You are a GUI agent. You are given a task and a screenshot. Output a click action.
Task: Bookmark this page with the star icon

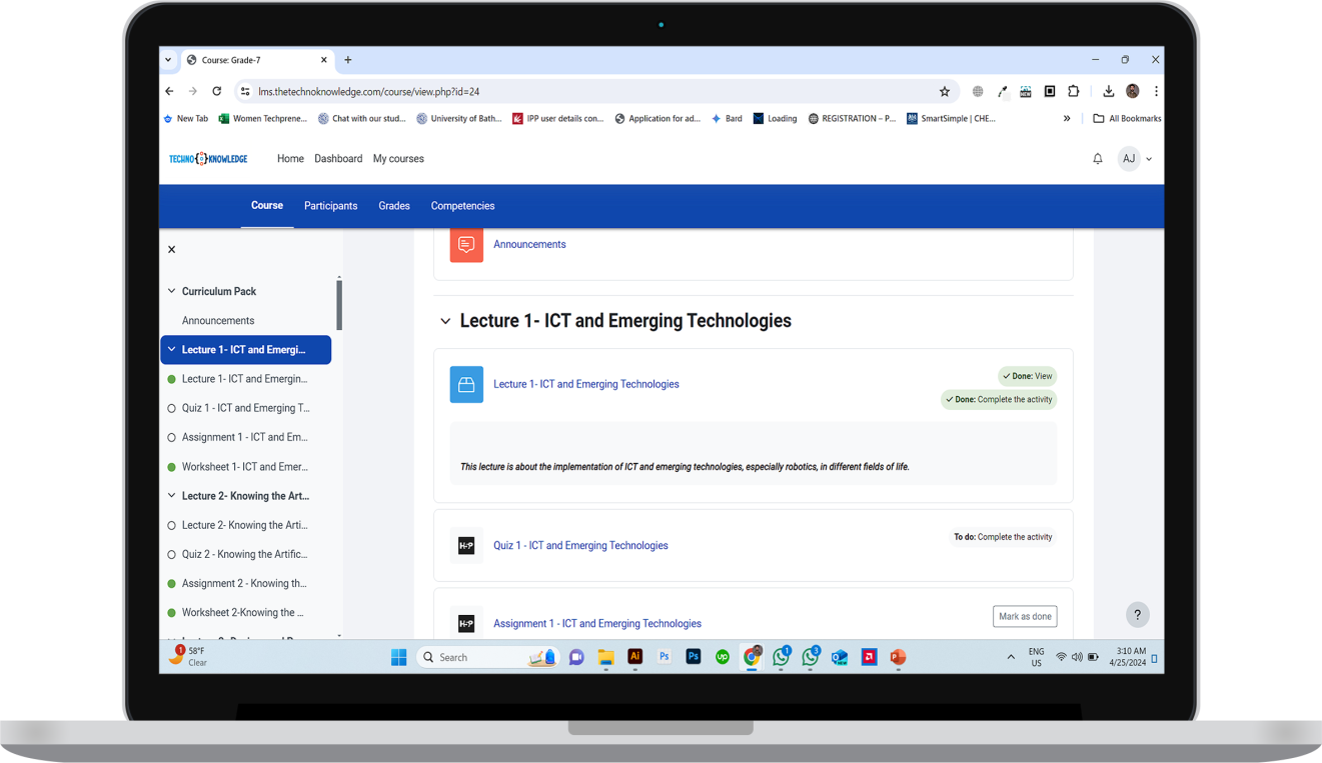pos(944,91)
